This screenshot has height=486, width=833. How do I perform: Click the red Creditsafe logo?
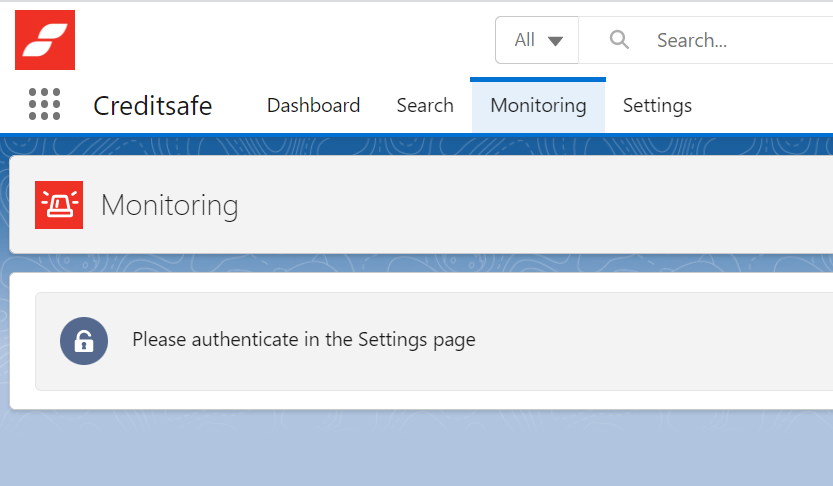tap(45, 40)
